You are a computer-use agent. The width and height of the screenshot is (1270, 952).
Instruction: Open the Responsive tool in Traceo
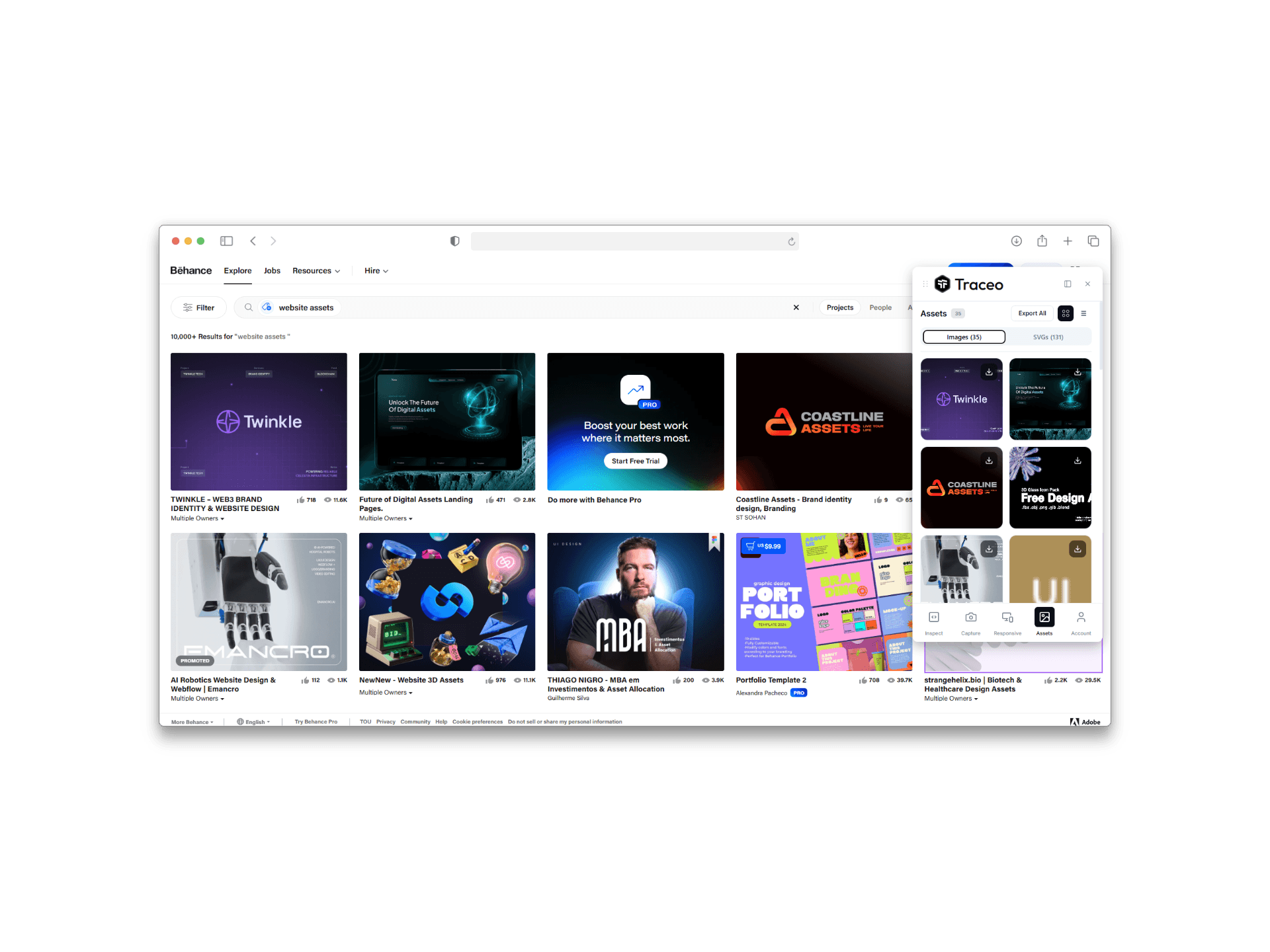[1007, 622]
